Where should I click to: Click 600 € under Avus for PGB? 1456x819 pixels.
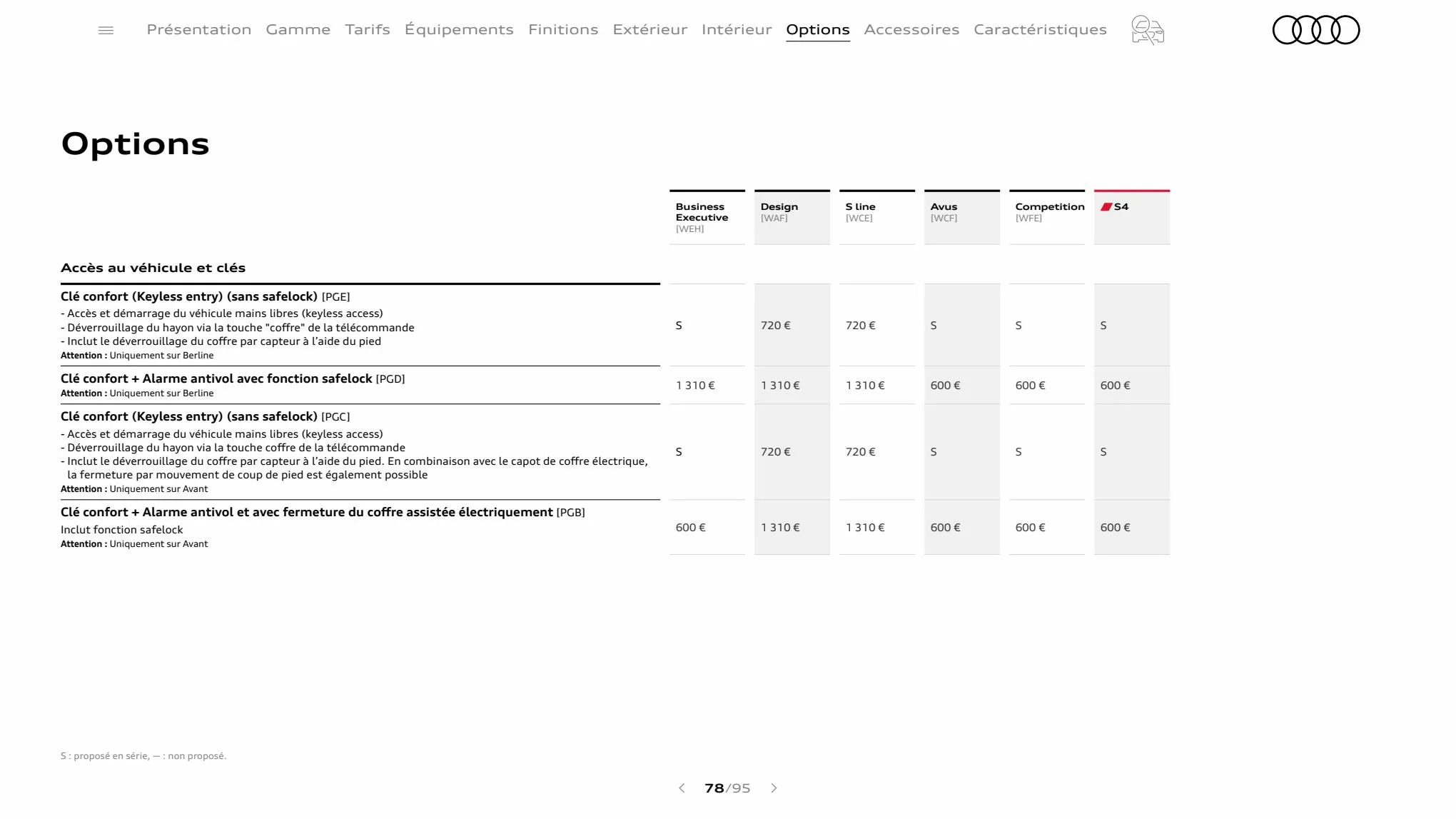point(946,528)
